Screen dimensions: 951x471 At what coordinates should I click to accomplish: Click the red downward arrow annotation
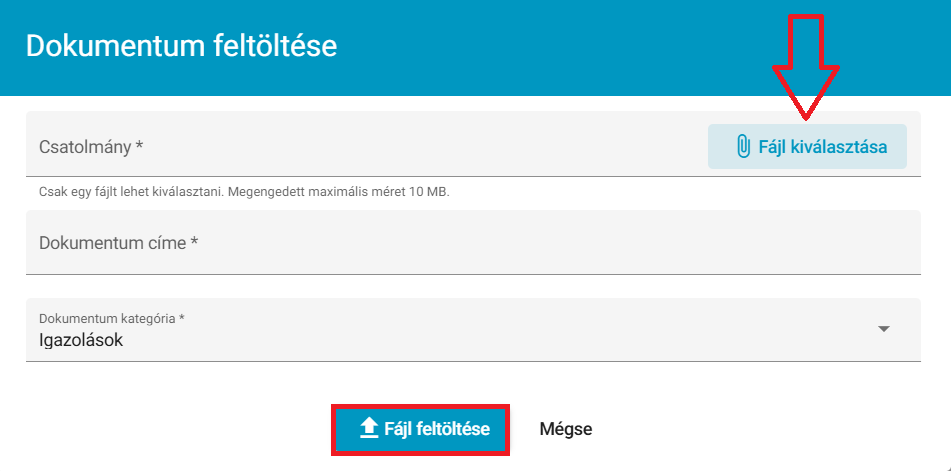[x=805, y=66]
